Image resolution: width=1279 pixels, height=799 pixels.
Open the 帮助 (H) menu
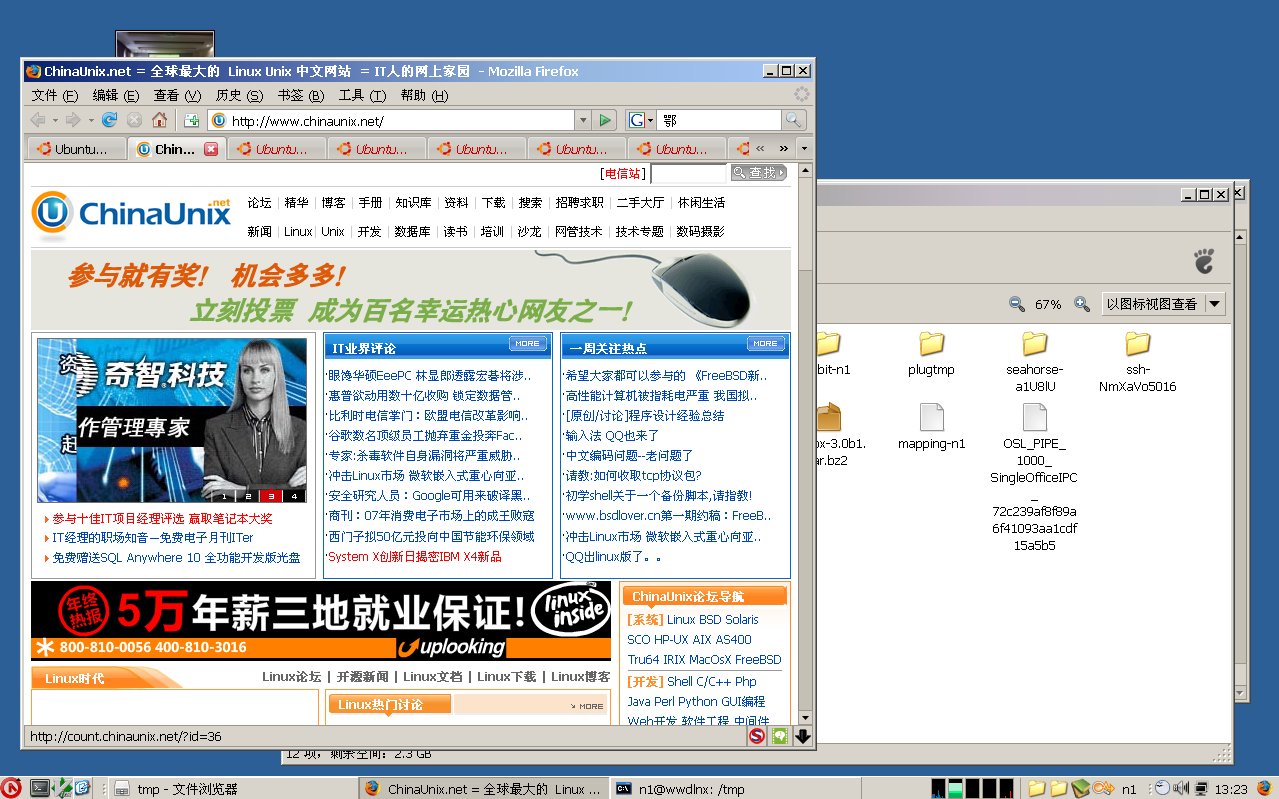click(424, 96)
